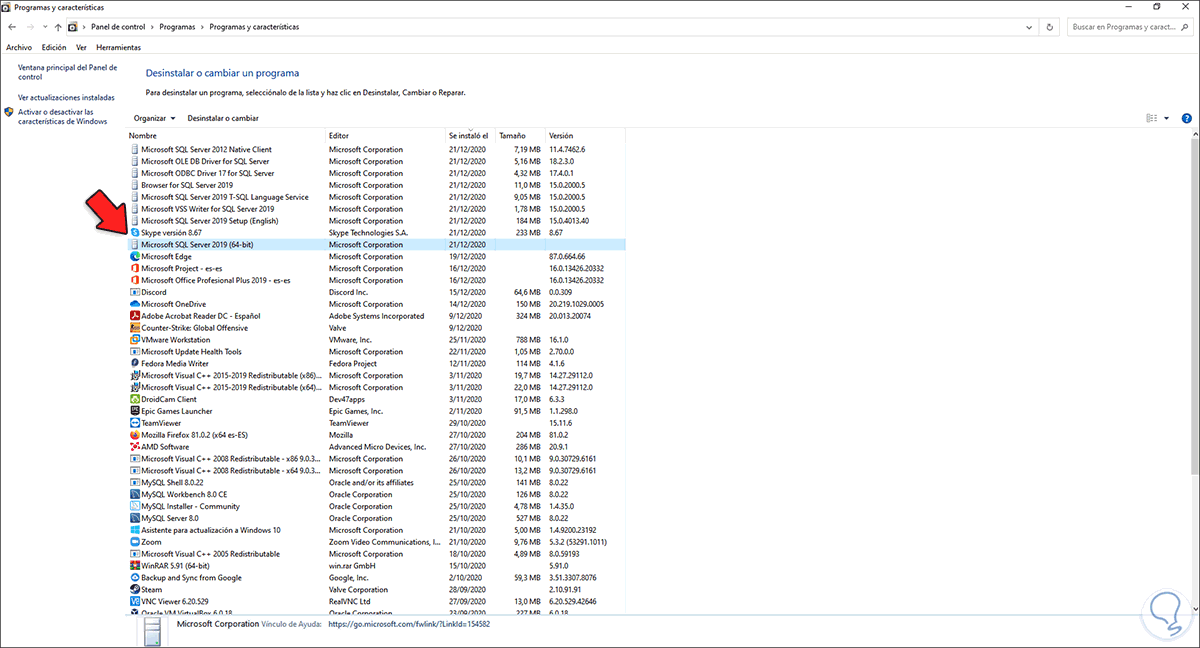Click the Zoom program icon
This screenshot has height=648, width=1200.
135,542
